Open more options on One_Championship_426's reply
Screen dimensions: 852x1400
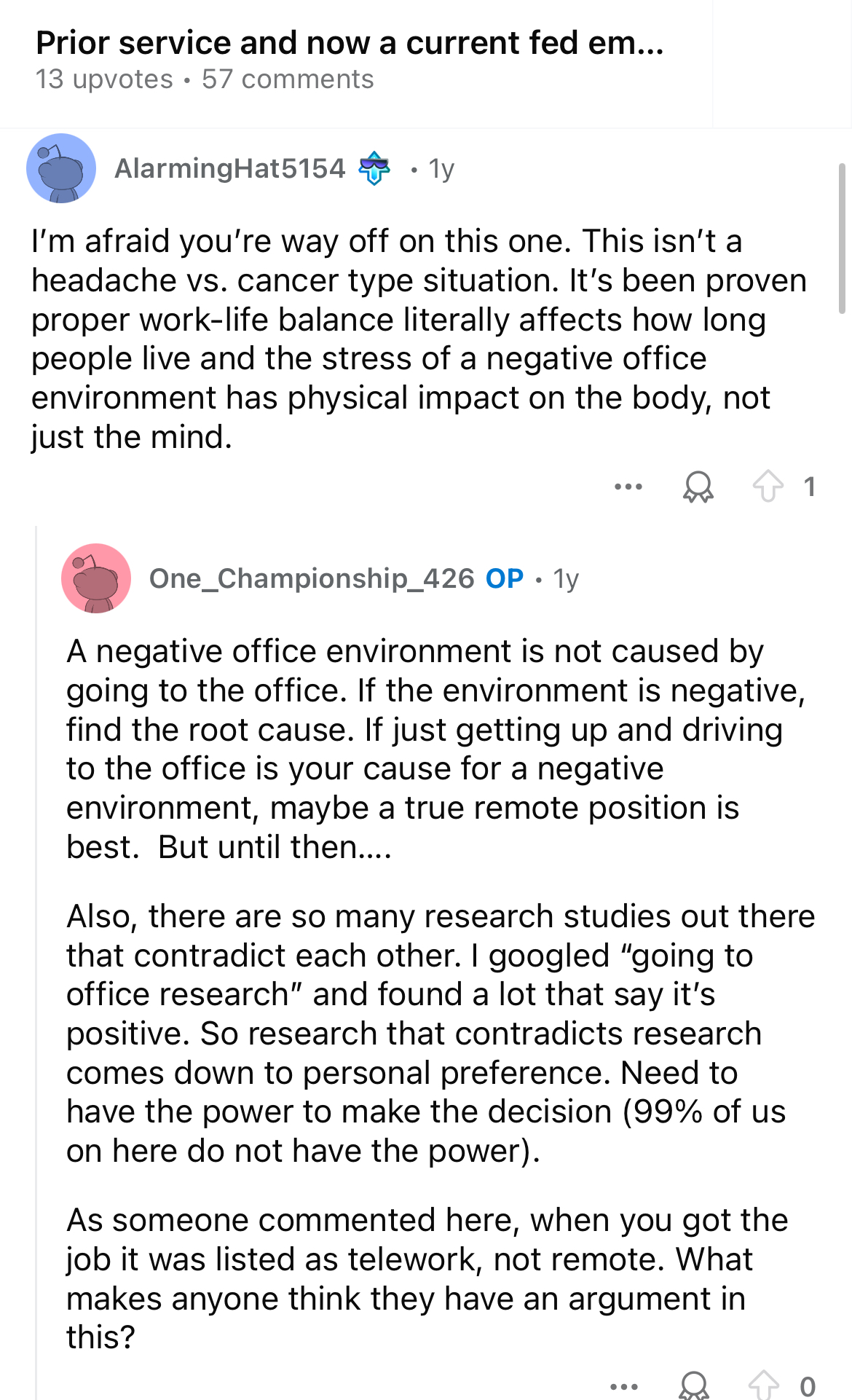624,1386
